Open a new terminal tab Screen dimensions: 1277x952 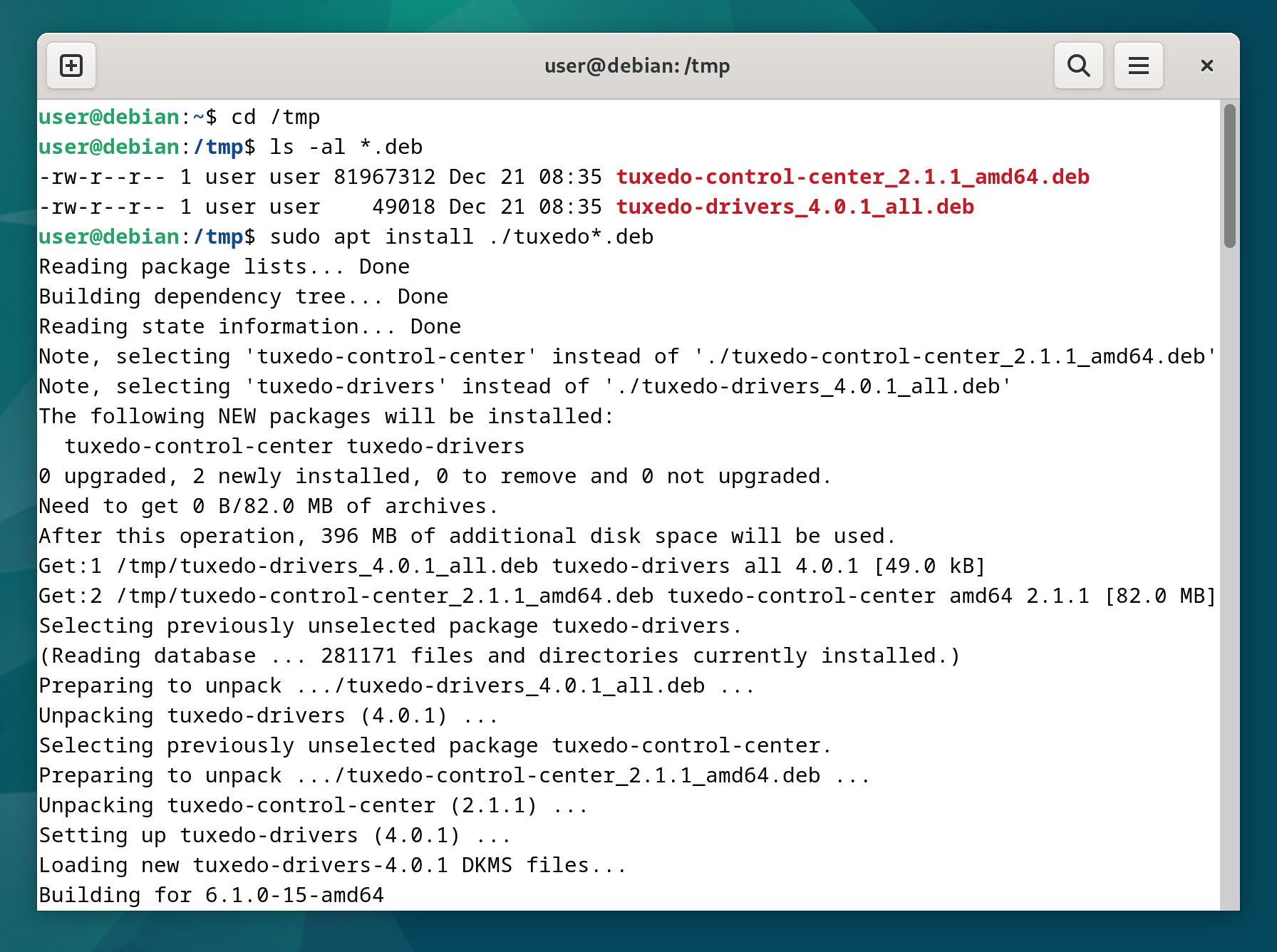(71, 66)
